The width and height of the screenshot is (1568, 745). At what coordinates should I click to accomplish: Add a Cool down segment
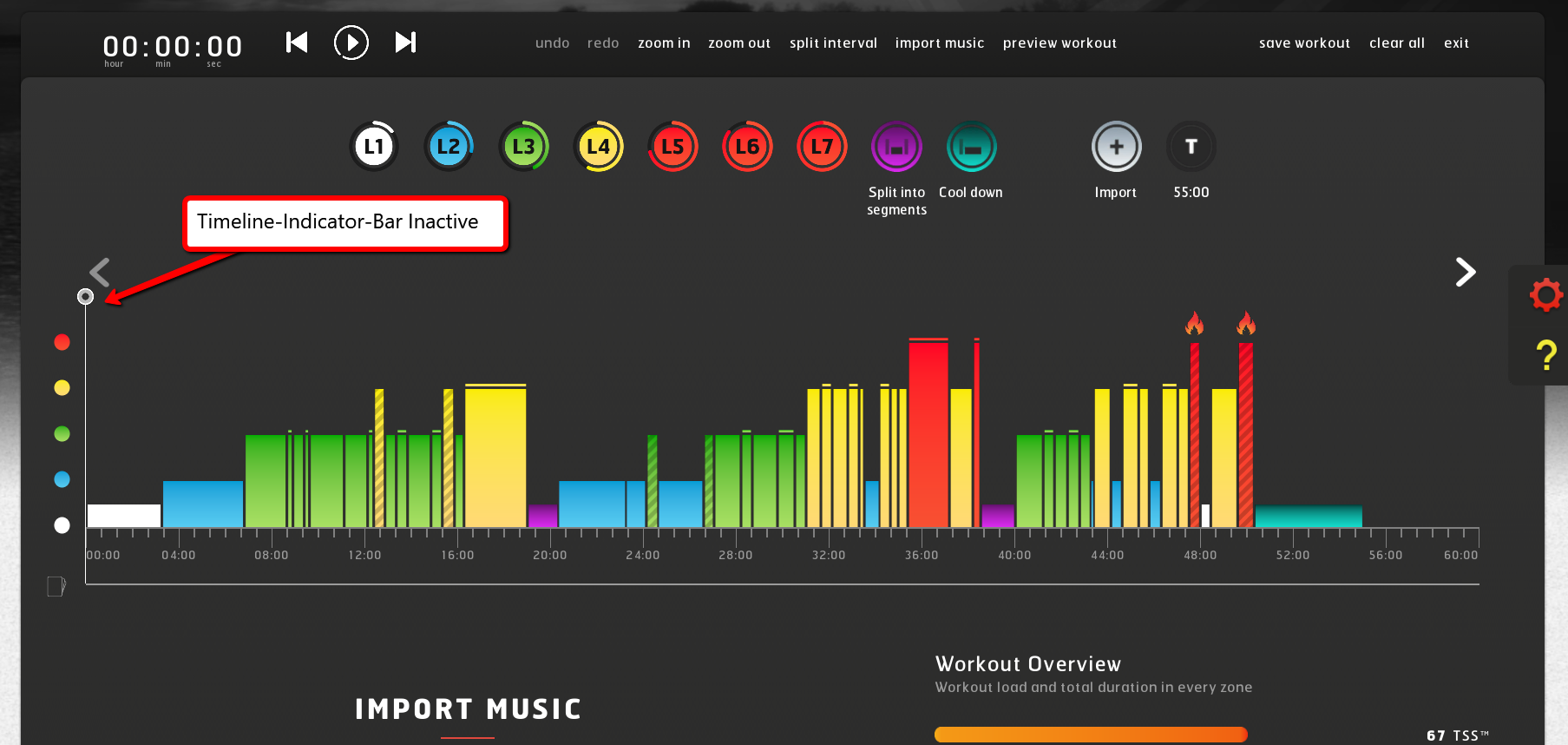point(971,147)
